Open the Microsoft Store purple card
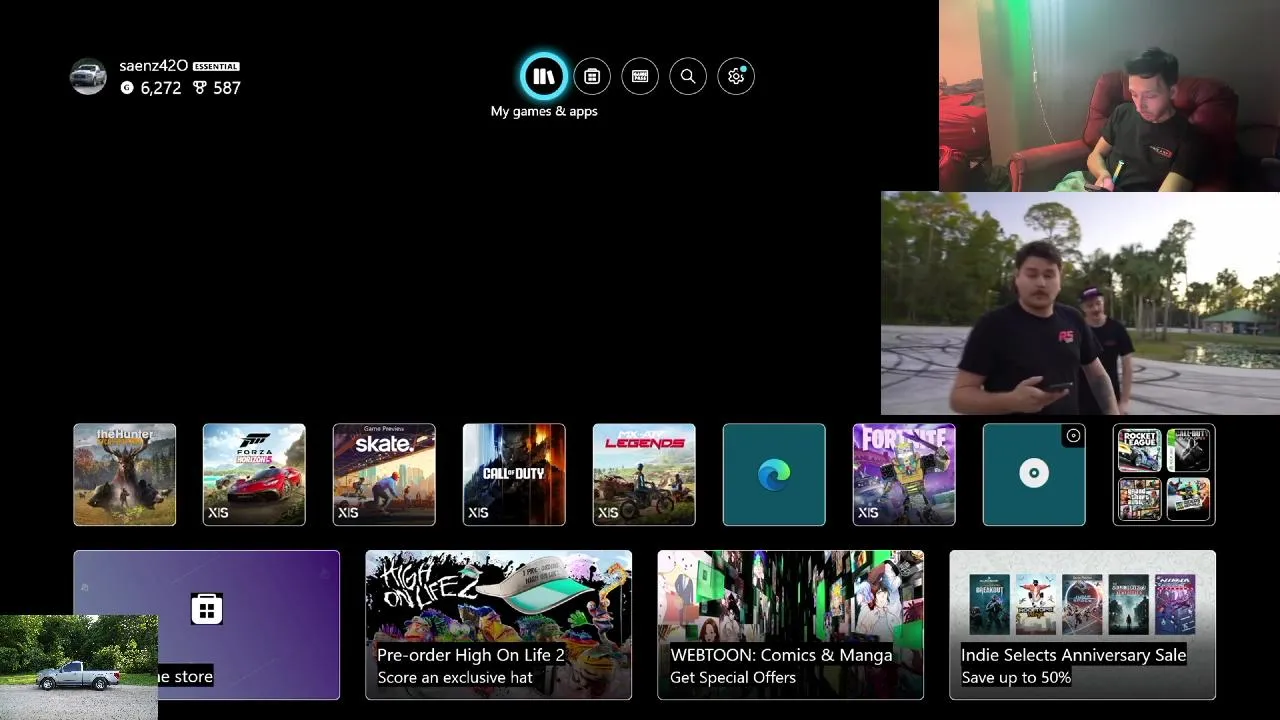The image size is (1280, 720). click(x=206, y=625)
